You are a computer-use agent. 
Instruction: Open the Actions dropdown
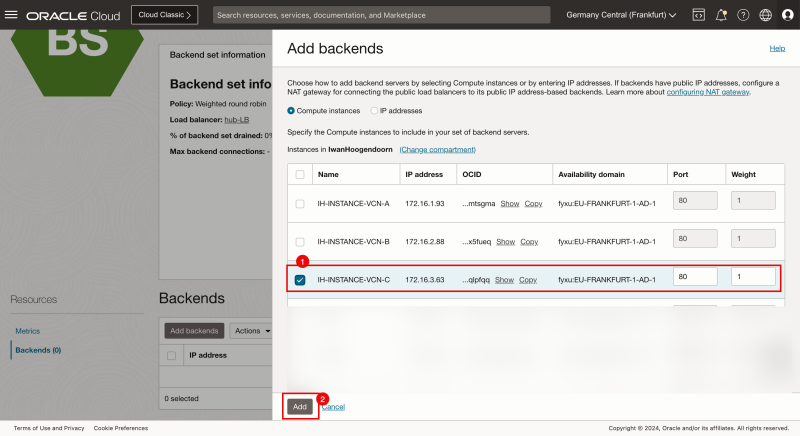(250, 331)
